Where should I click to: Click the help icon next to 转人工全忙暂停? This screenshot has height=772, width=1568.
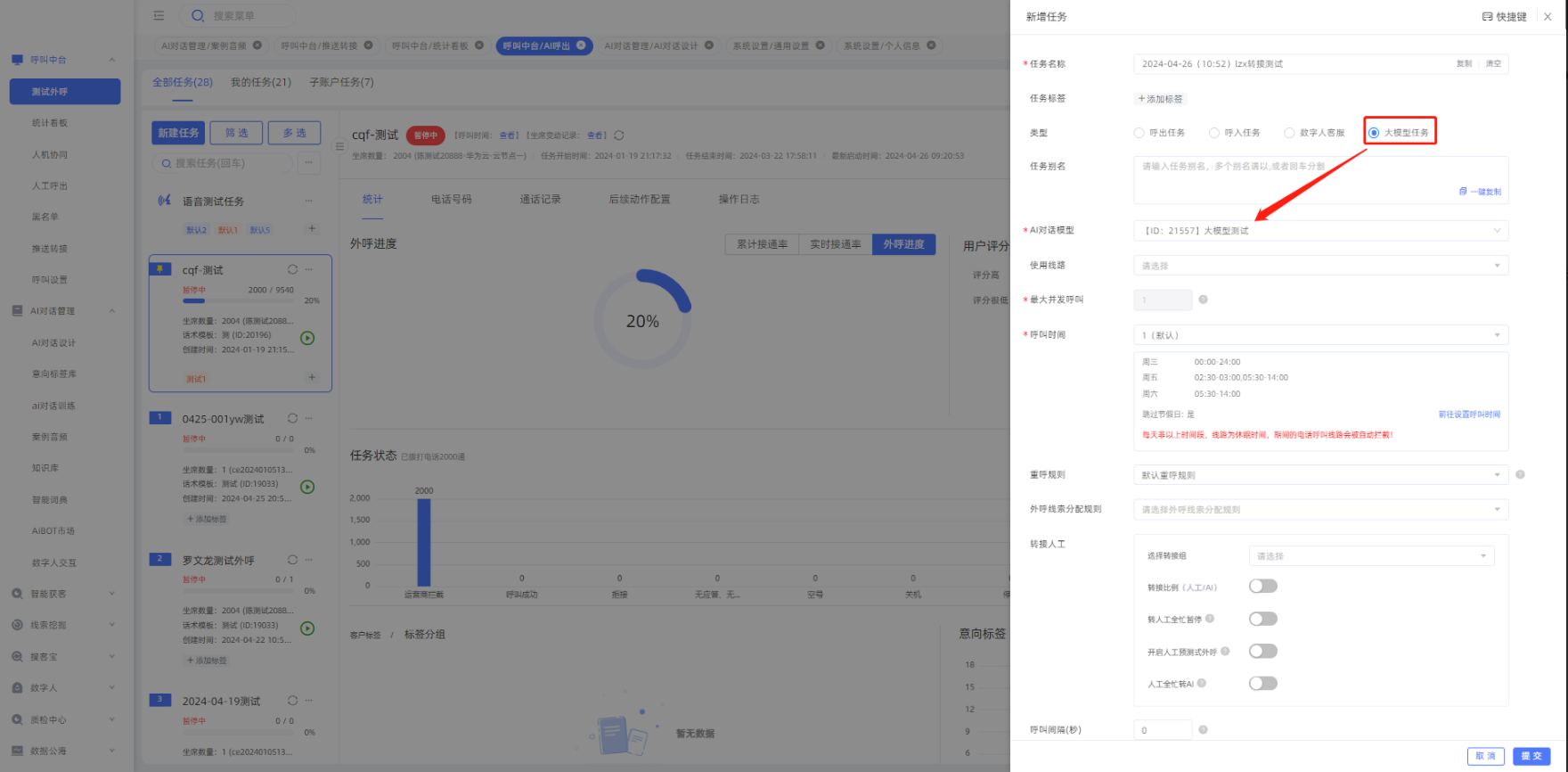point(1210,619)
